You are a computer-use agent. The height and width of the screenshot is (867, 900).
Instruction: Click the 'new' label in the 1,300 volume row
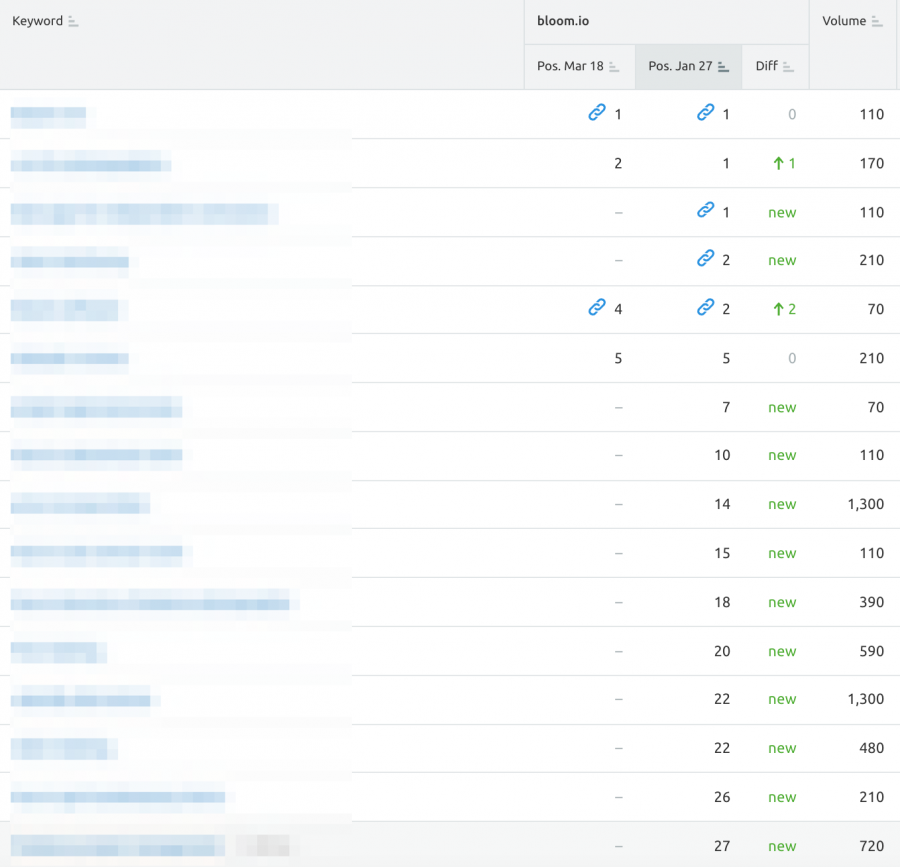tap(782, 504)
